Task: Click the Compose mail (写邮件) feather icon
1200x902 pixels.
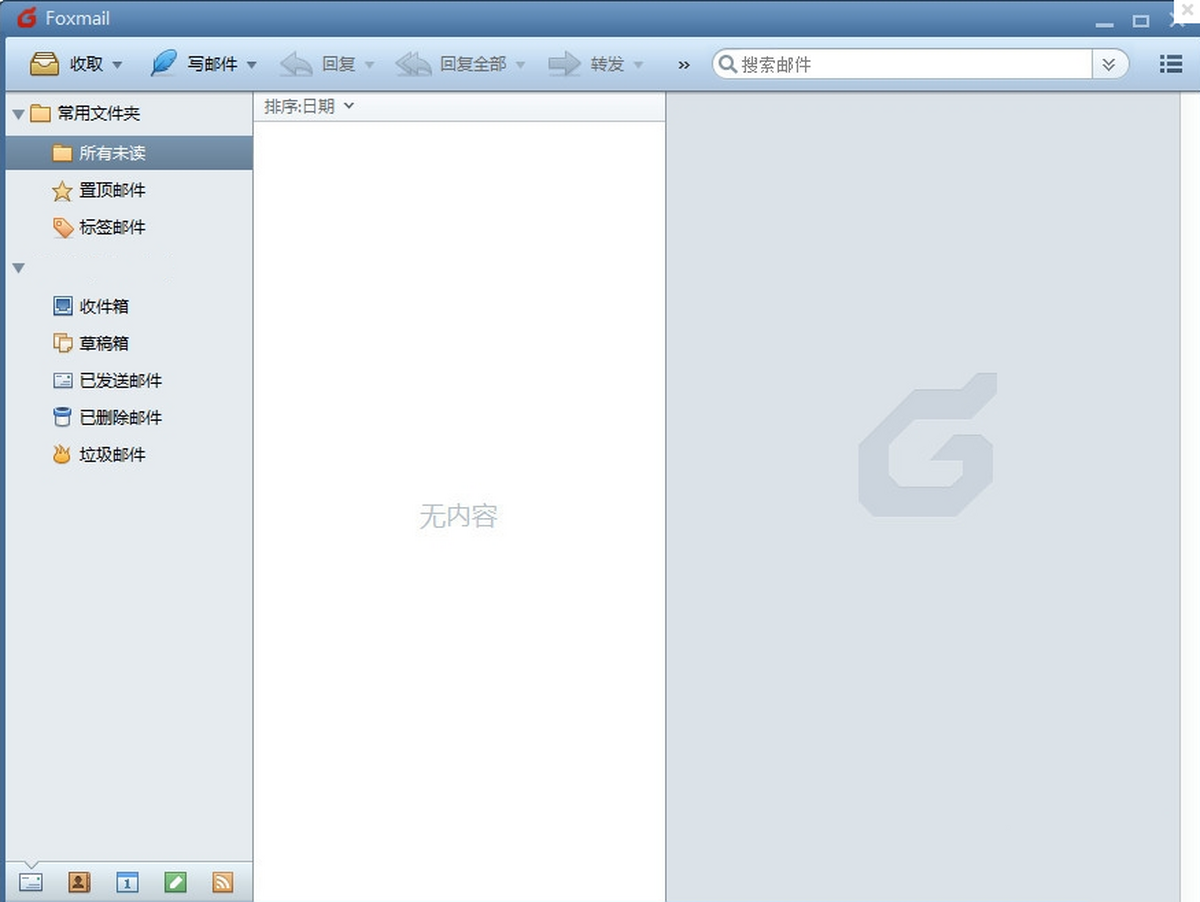Action: 163,64
